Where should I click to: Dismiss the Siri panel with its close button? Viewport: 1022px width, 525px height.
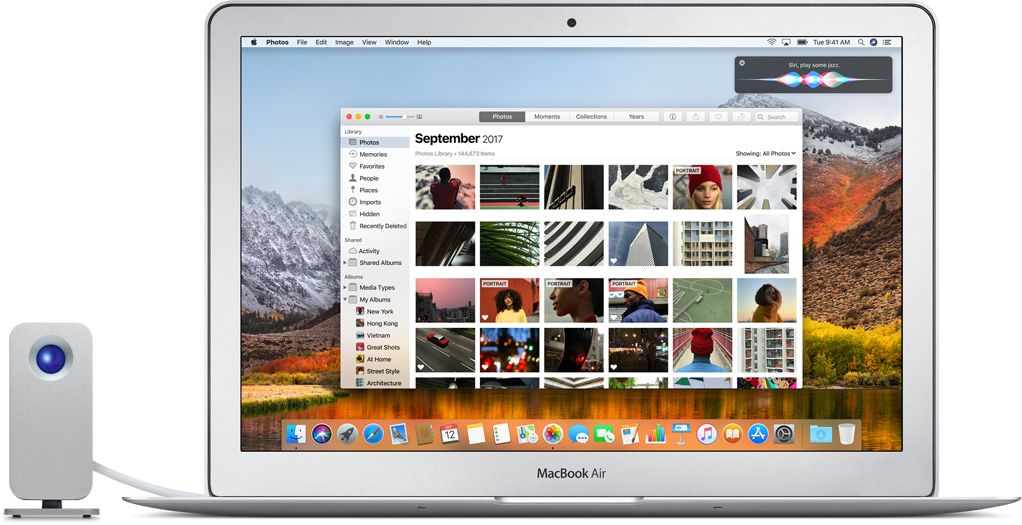[742, 63]
